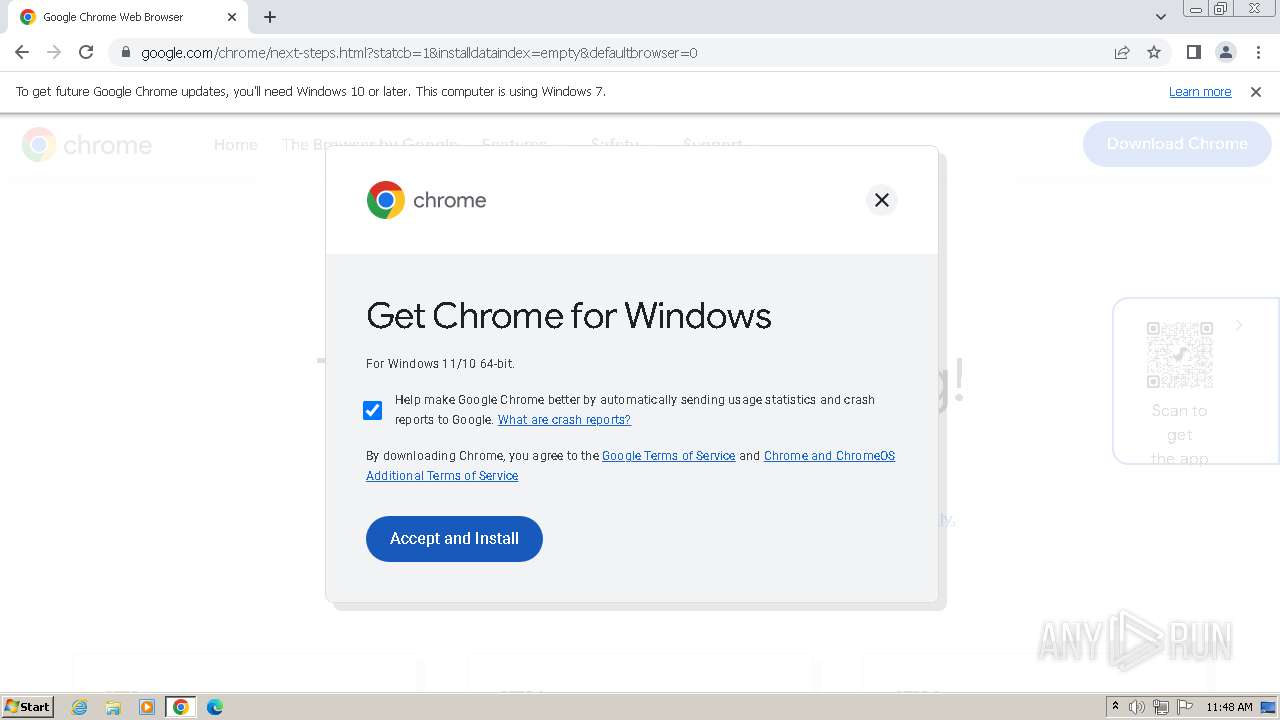Click the forward navigation arrow
1280x720 pixels.
pyautogui.click(x=54, y=52)
